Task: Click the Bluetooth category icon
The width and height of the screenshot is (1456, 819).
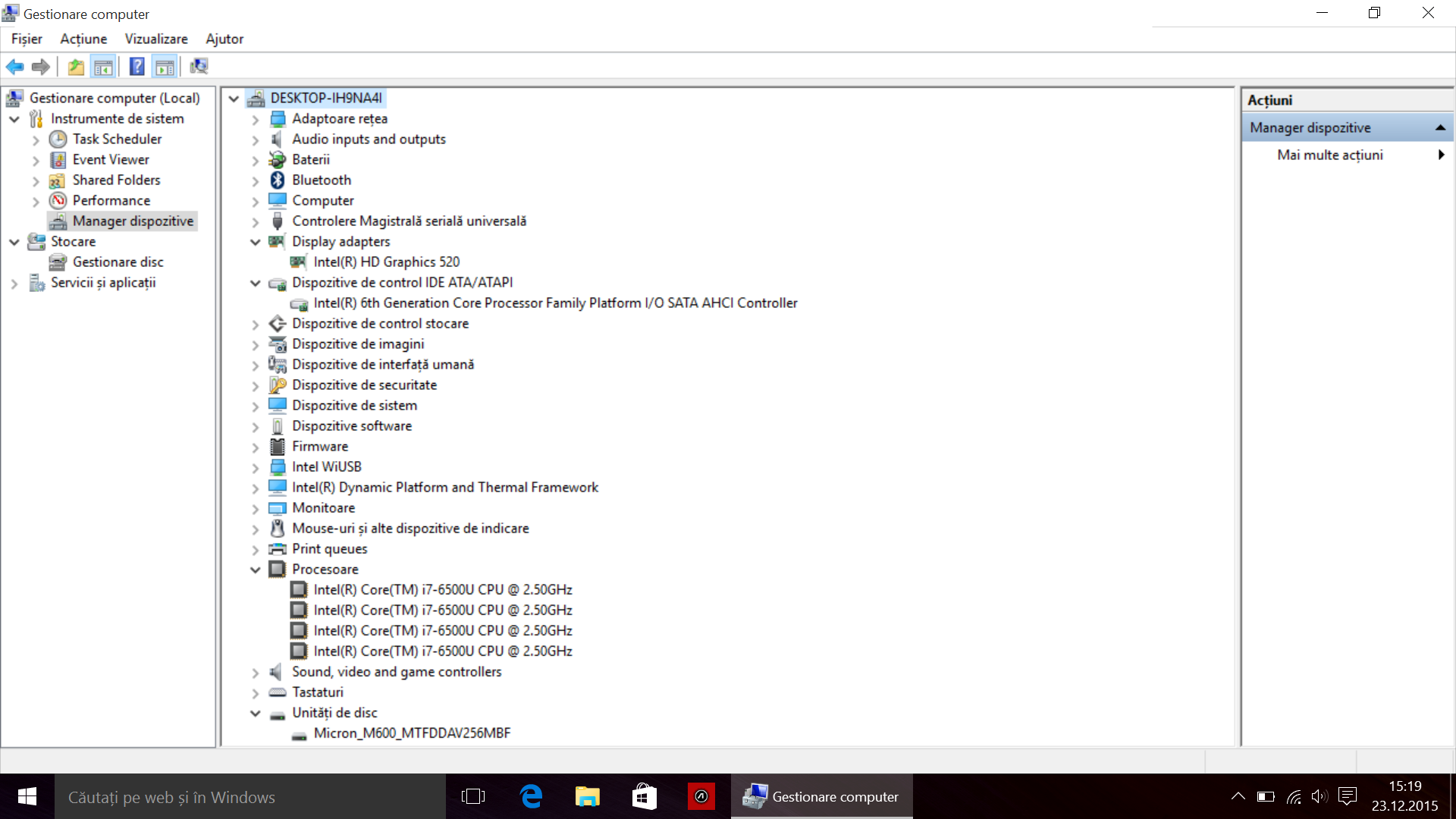Action: pos(278,180)
